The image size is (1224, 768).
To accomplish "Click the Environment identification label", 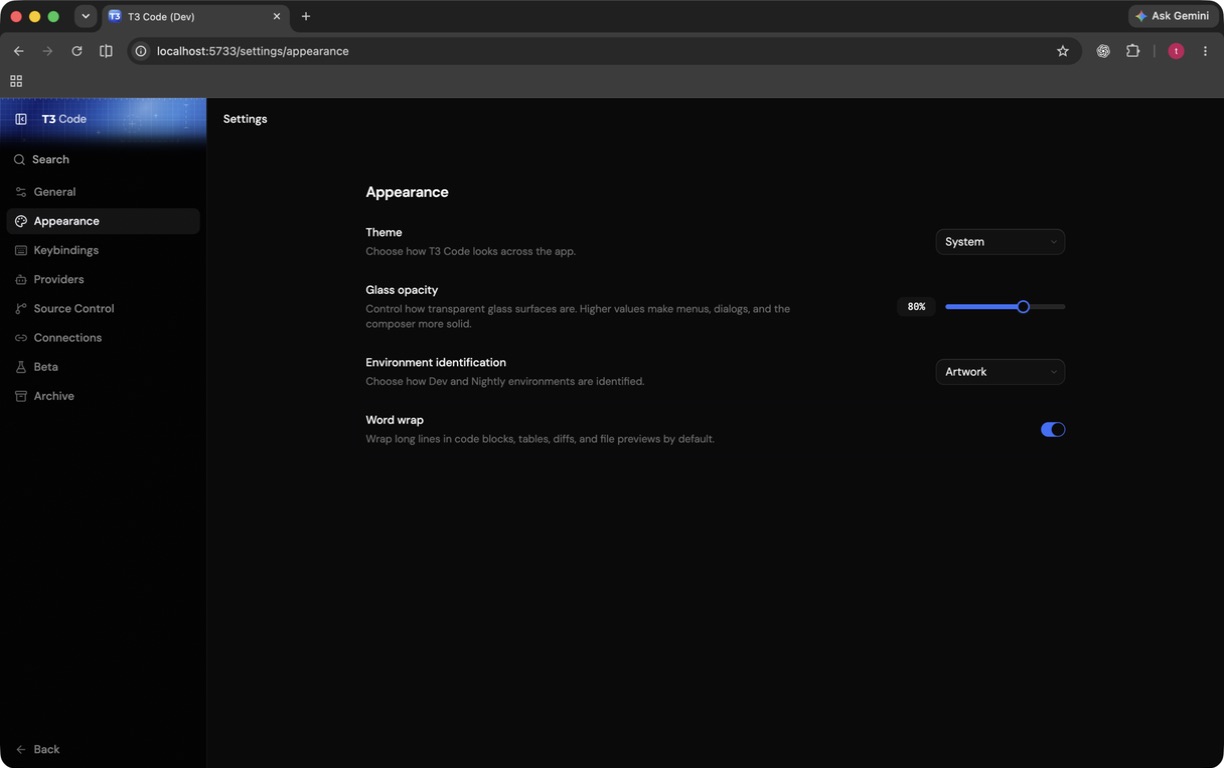I will point(436,362).
